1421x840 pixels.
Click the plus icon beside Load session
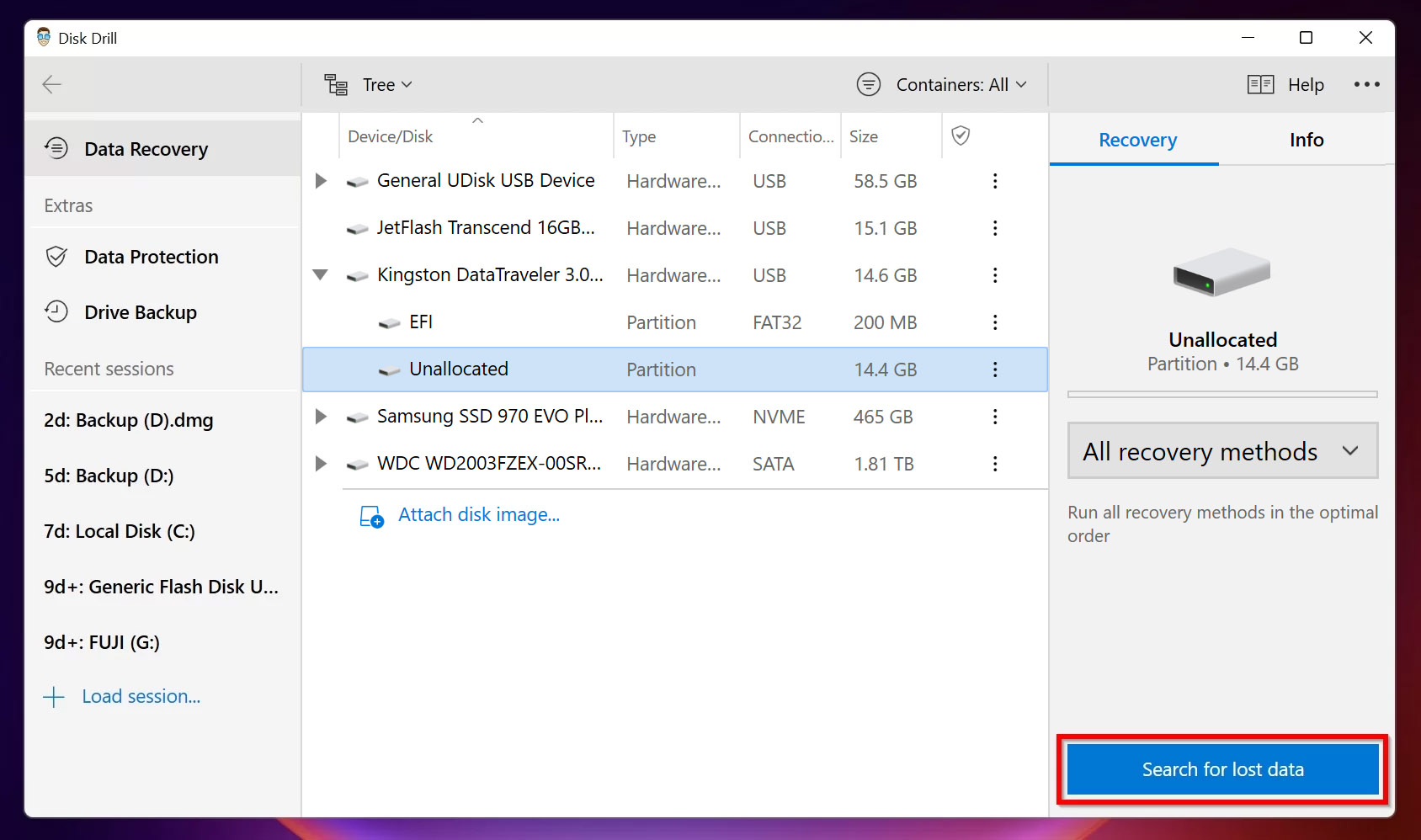[54, 697]
